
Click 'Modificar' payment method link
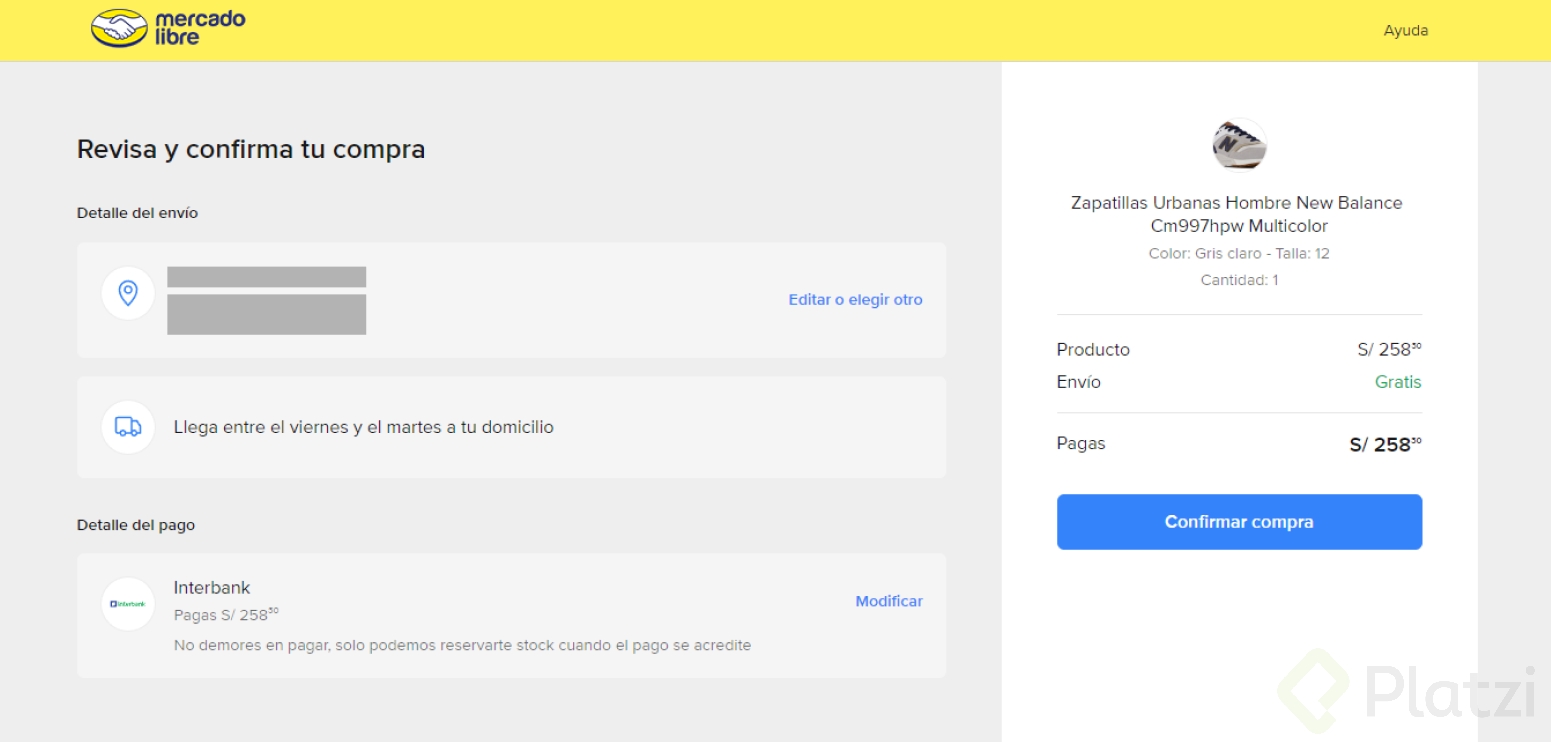pos(889,601)
